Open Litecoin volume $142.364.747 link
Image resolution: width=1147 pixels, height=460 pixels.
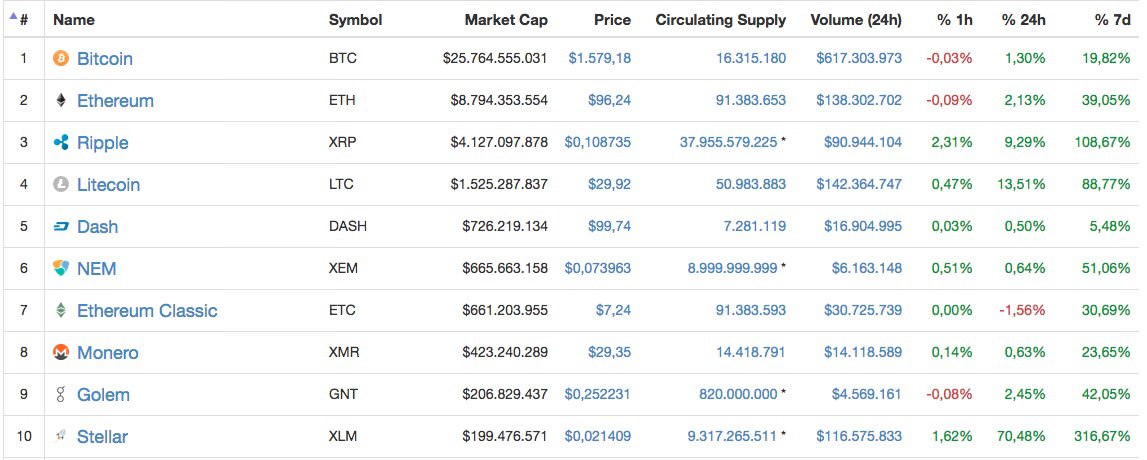(859, 184)
